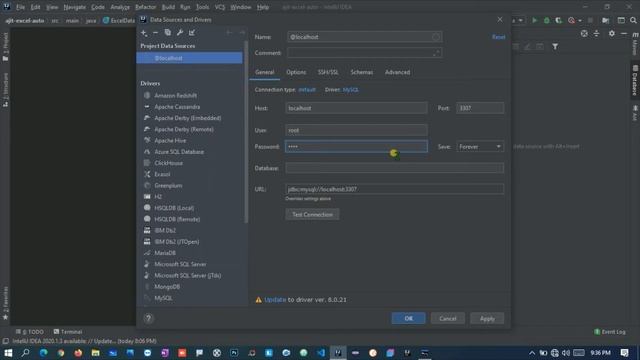The height and width of the screenshot is (360, 640).
Task: Select Microsoft SQL Server (jTds) driver
Action: point(188,276)
